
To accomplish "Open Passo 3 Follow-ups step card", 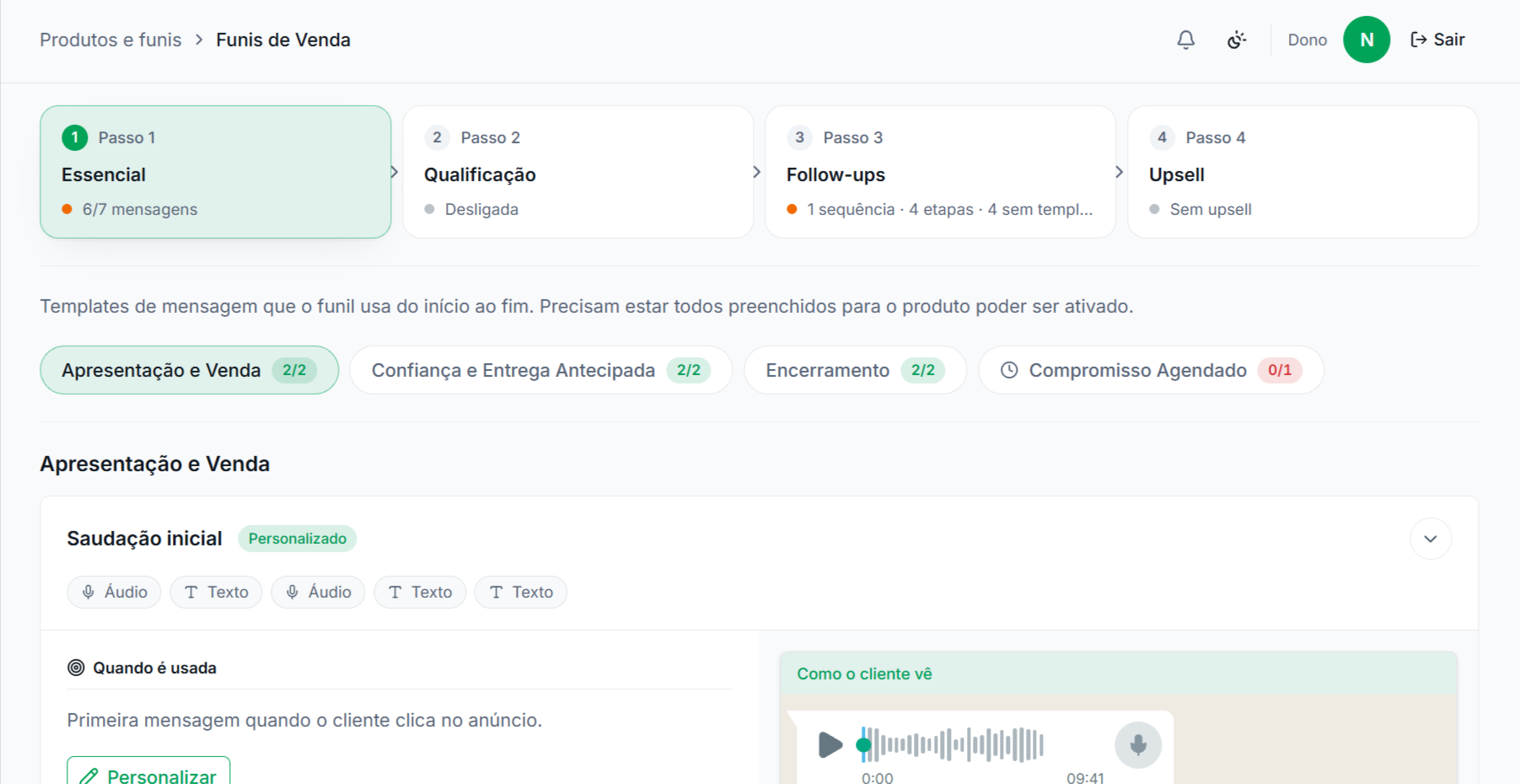I will pyautogui.click(x=941, y=172).
